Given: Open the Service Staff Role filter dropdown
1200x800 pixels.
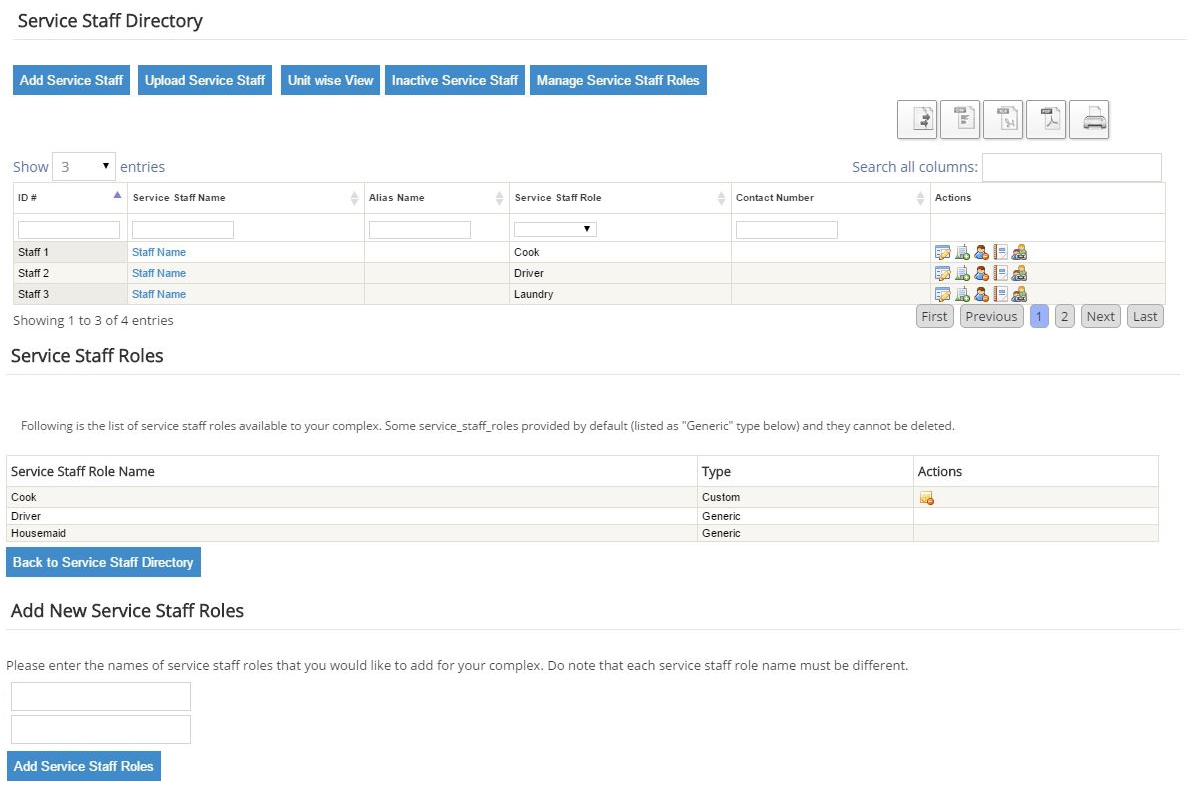Looking at the screenshot, I should click(556, 229).
